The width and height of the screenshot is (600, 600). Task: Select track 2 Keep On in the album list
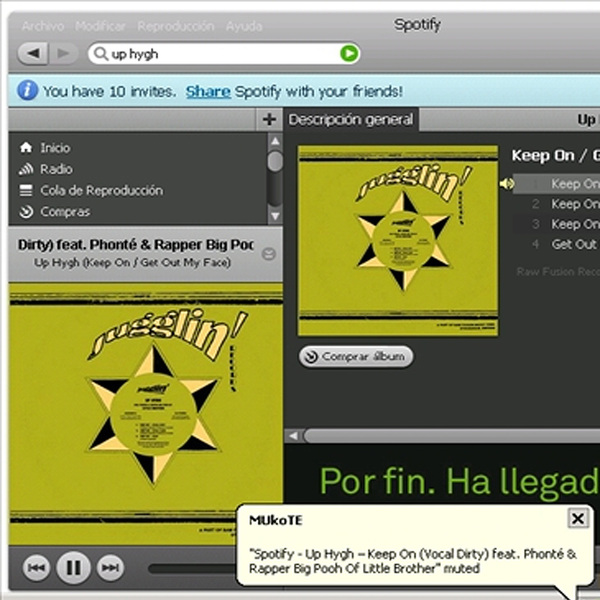pos(556,204)
